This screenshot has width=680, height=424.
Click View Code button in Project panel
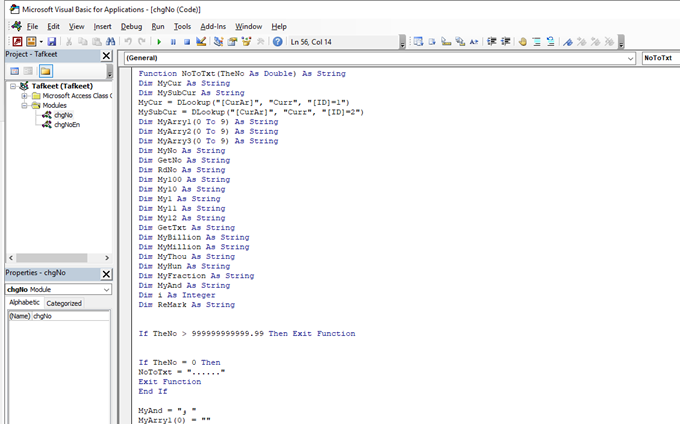coord(14,72)
